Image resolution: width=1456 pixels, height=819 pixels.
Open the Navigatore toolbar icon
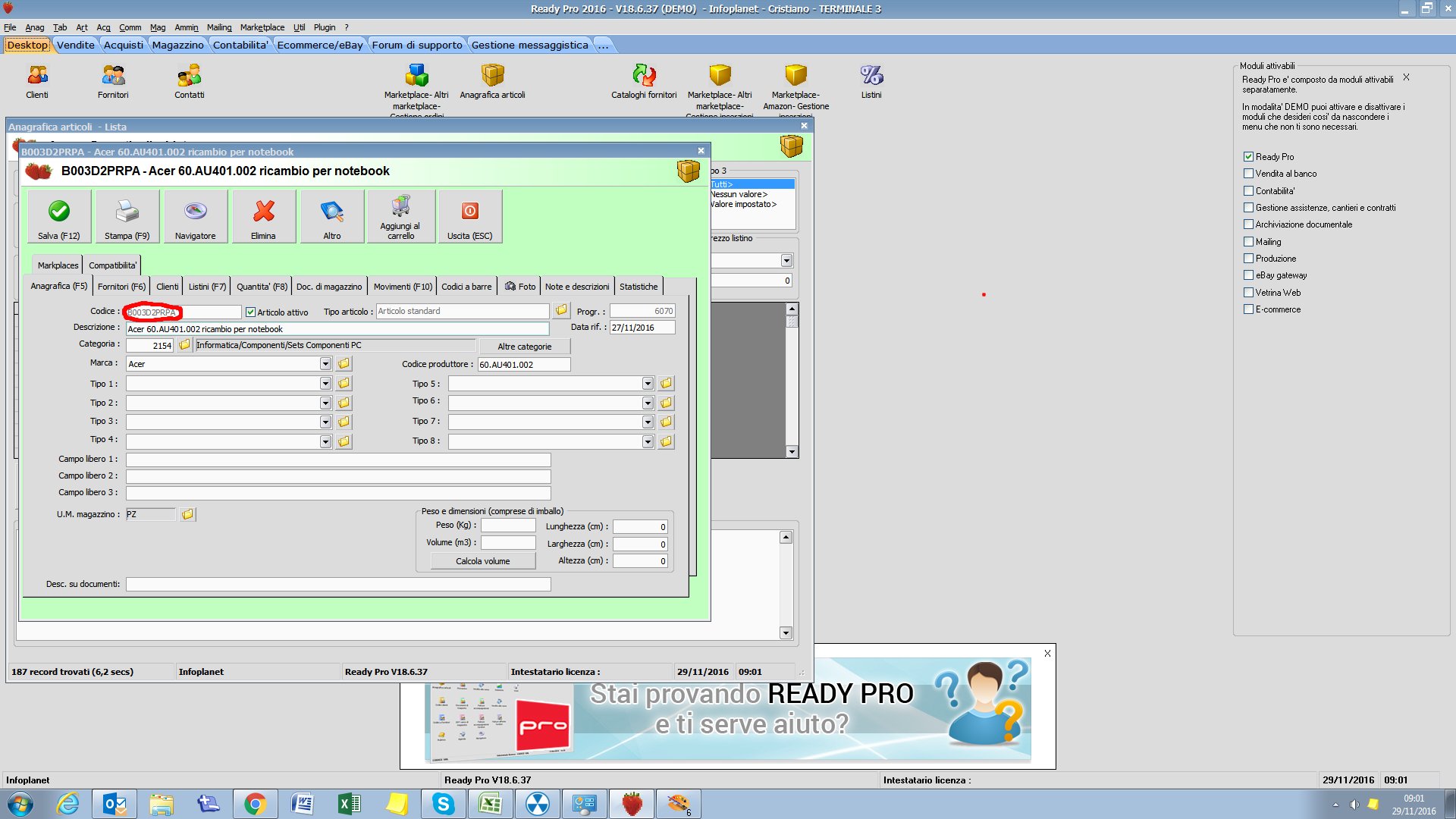pyautogui.click(x=195, y=212)
